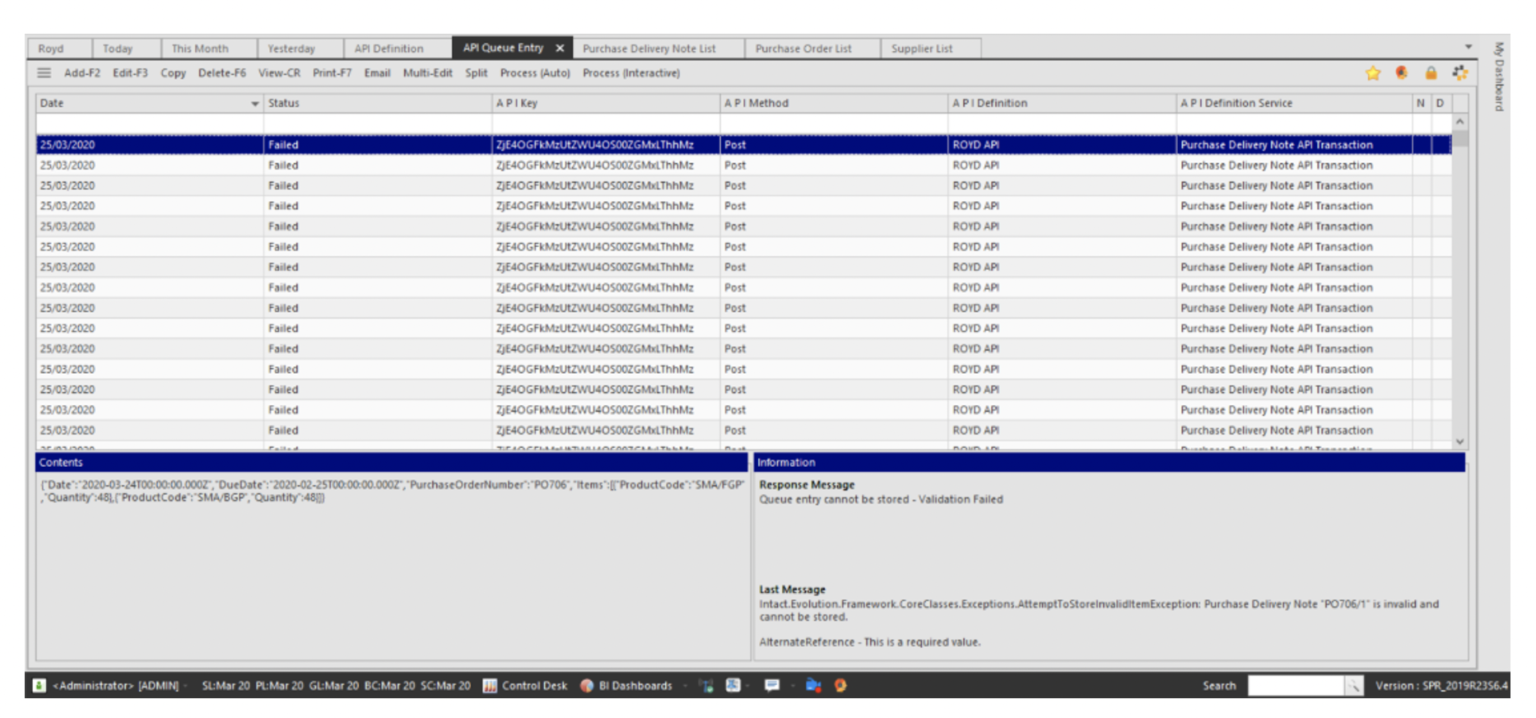Click the connectivity icon with green check mark

point(706,686)
